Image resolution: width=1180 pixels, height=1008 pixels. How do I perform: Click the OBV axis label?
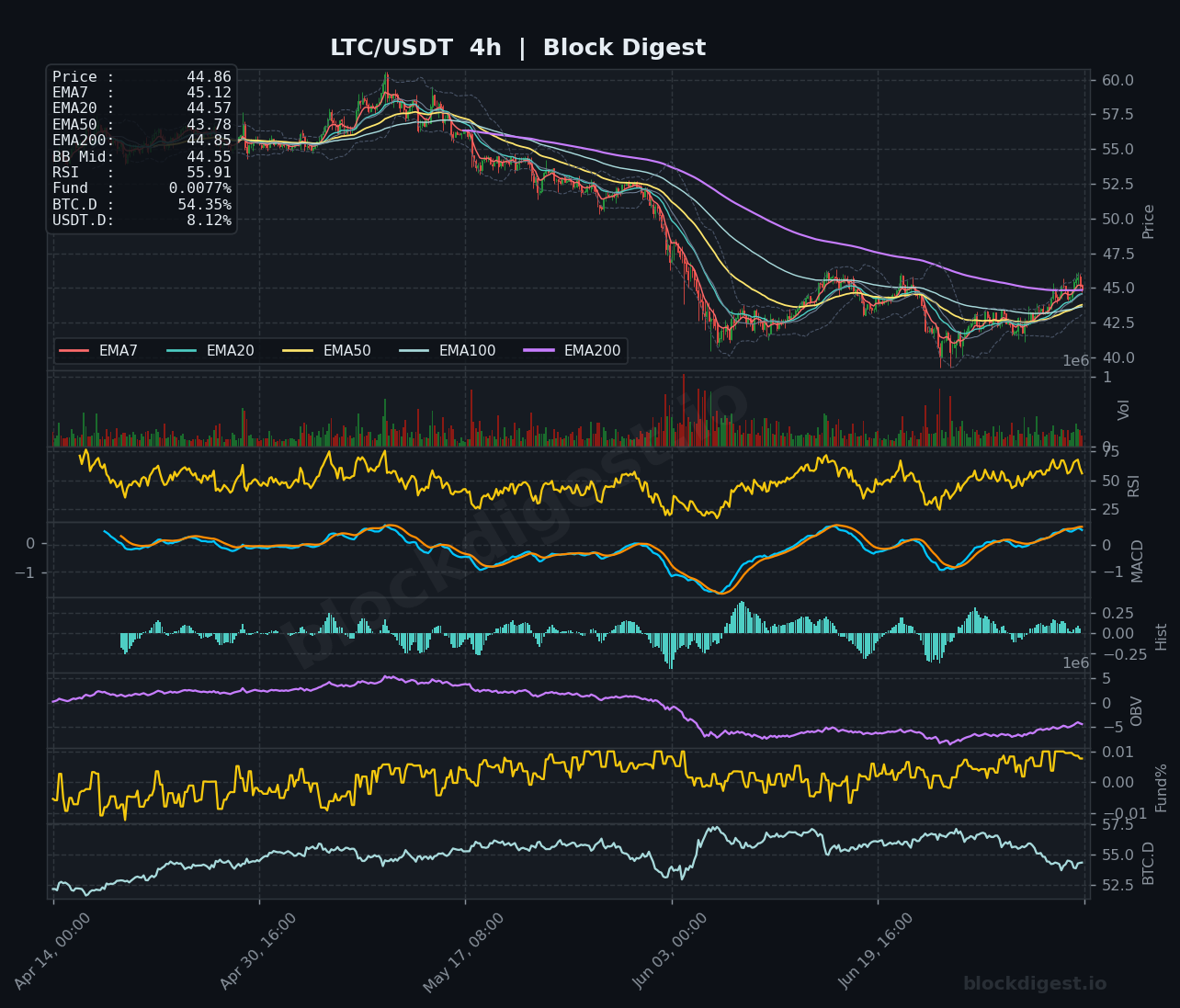point(1136,711)
